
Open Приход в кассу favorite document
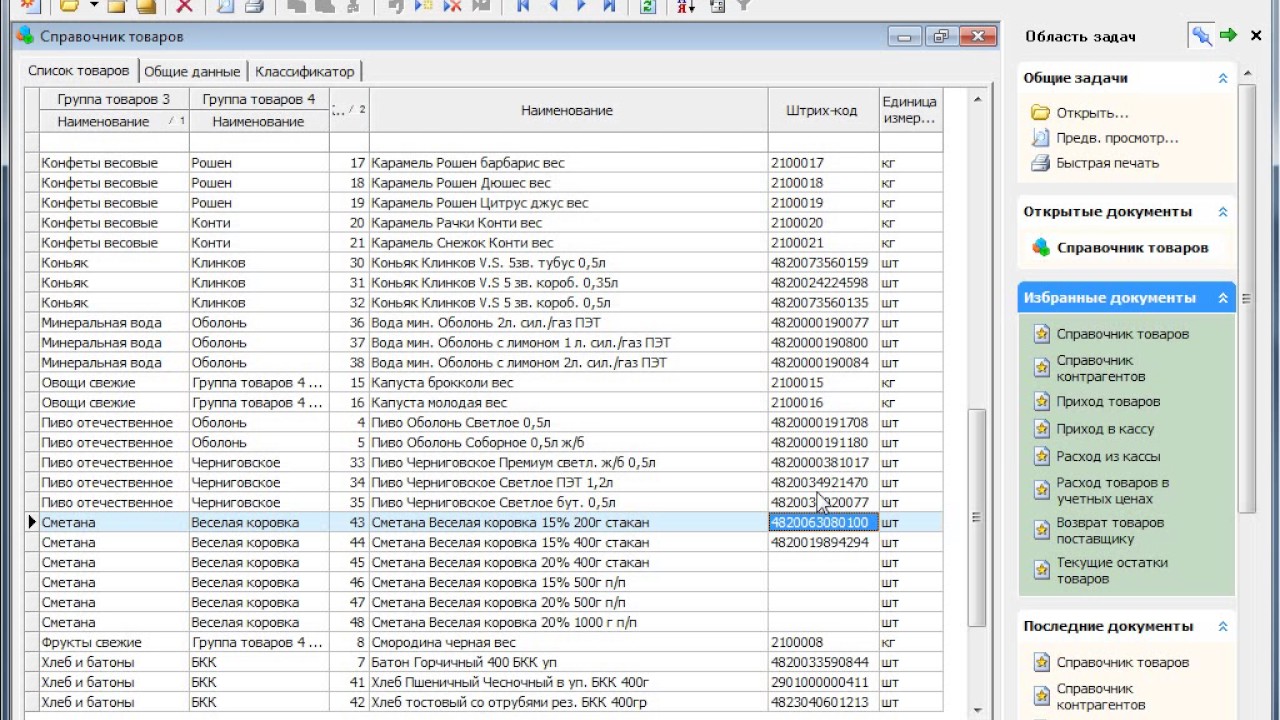(x=1105, y=429)
